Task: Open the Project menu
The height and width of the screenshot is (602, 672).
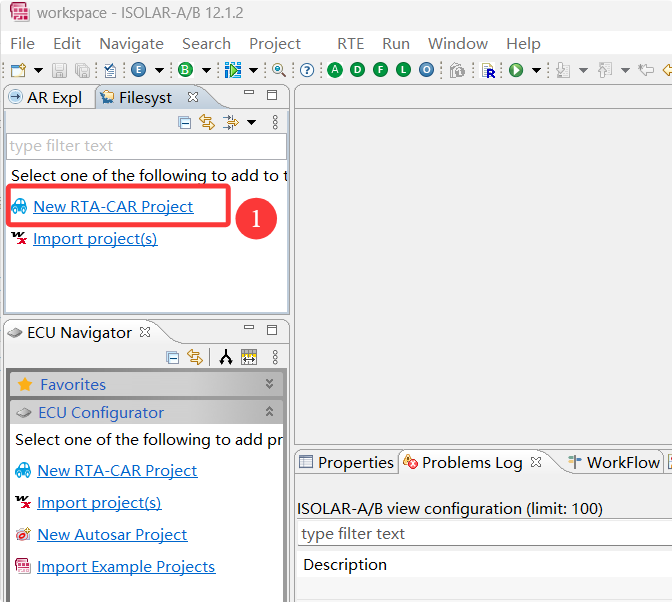Action: pyautogui.click(x=275, y=44)
